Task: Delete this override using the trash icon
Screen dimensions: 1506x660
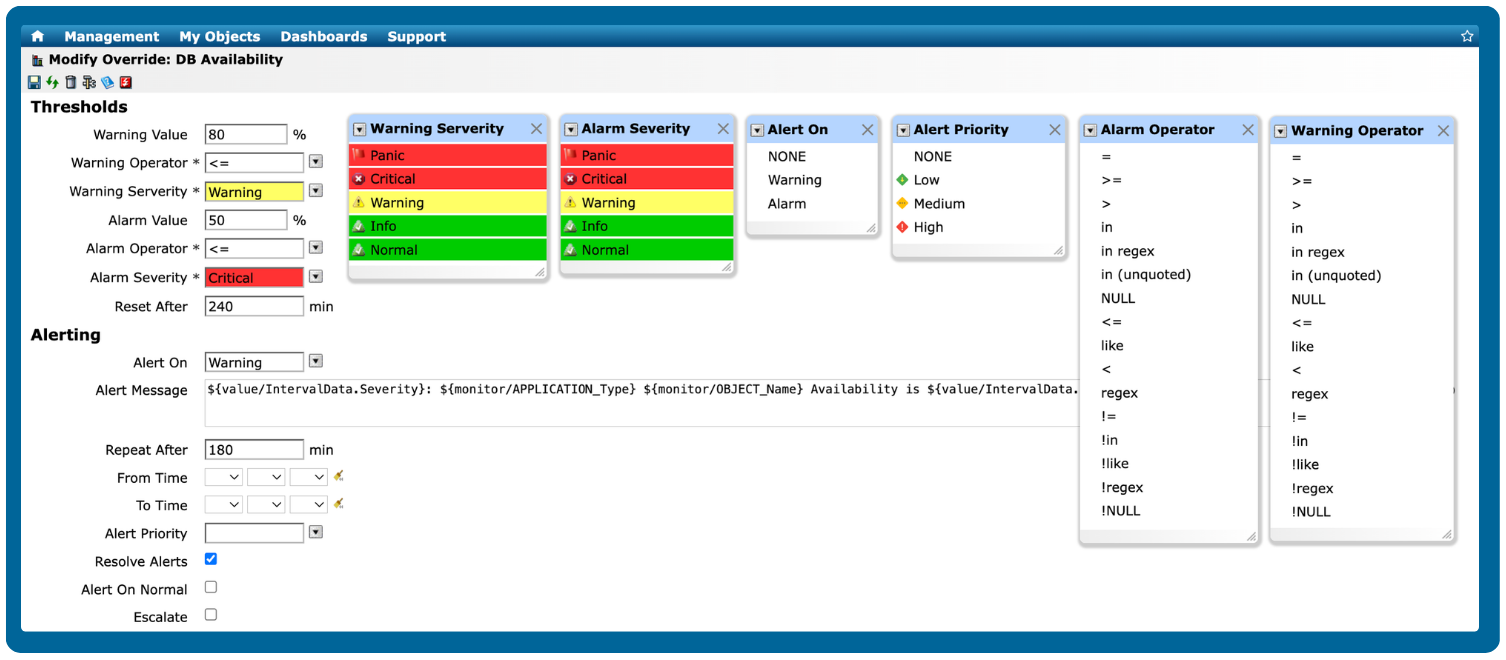Action: click(x=69, y=82)
